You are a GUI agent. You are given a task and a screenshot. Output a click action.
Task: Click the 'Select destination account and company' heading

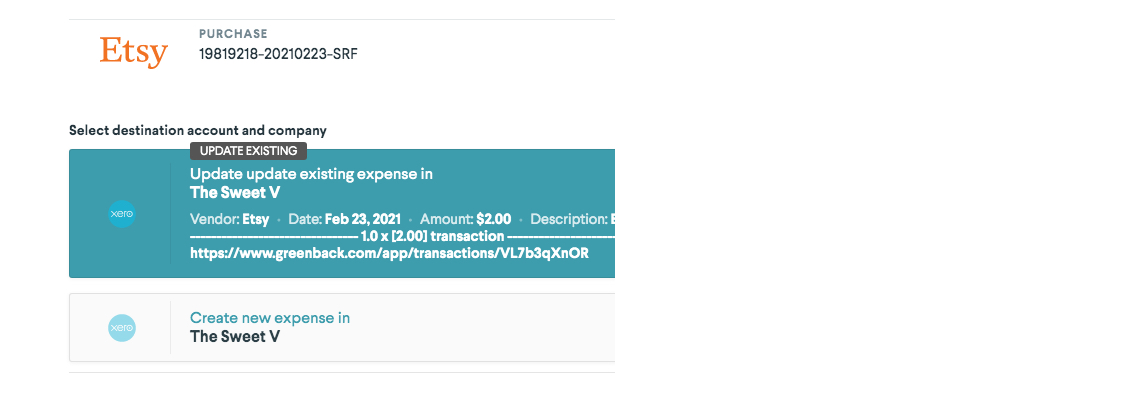click(198, 131)
